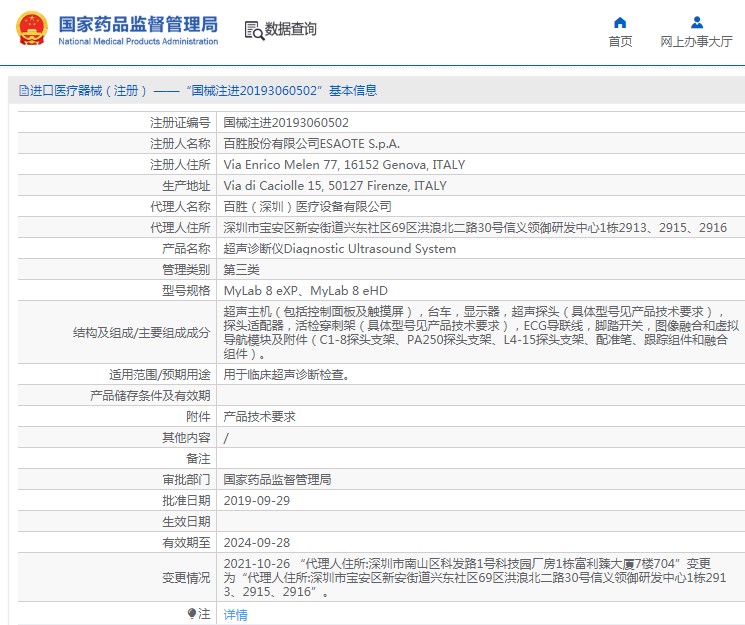Click the home house icon
The image size is (745, 625).
pos(620,22)
